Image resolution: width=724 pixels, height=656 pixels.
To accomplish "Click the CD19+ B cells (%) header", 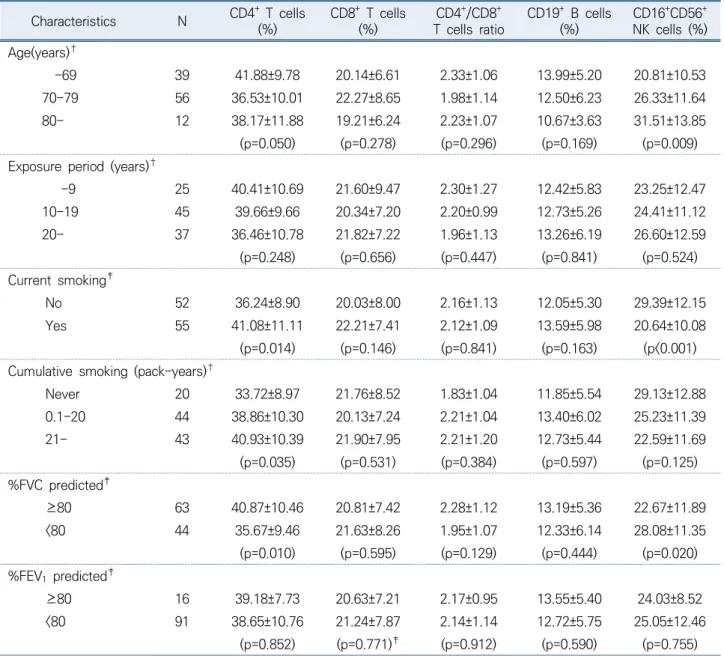I will 569,21.
